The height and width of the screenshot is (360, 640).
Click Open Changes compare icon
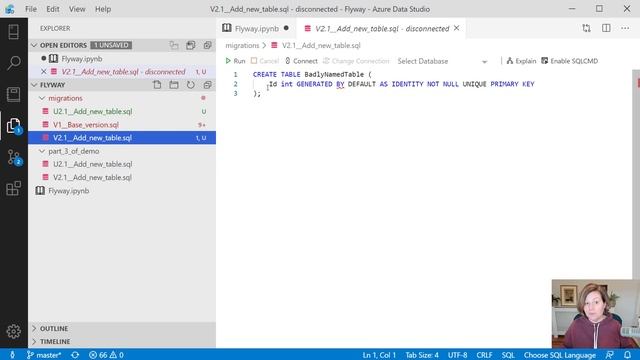(x=587, y=28)
